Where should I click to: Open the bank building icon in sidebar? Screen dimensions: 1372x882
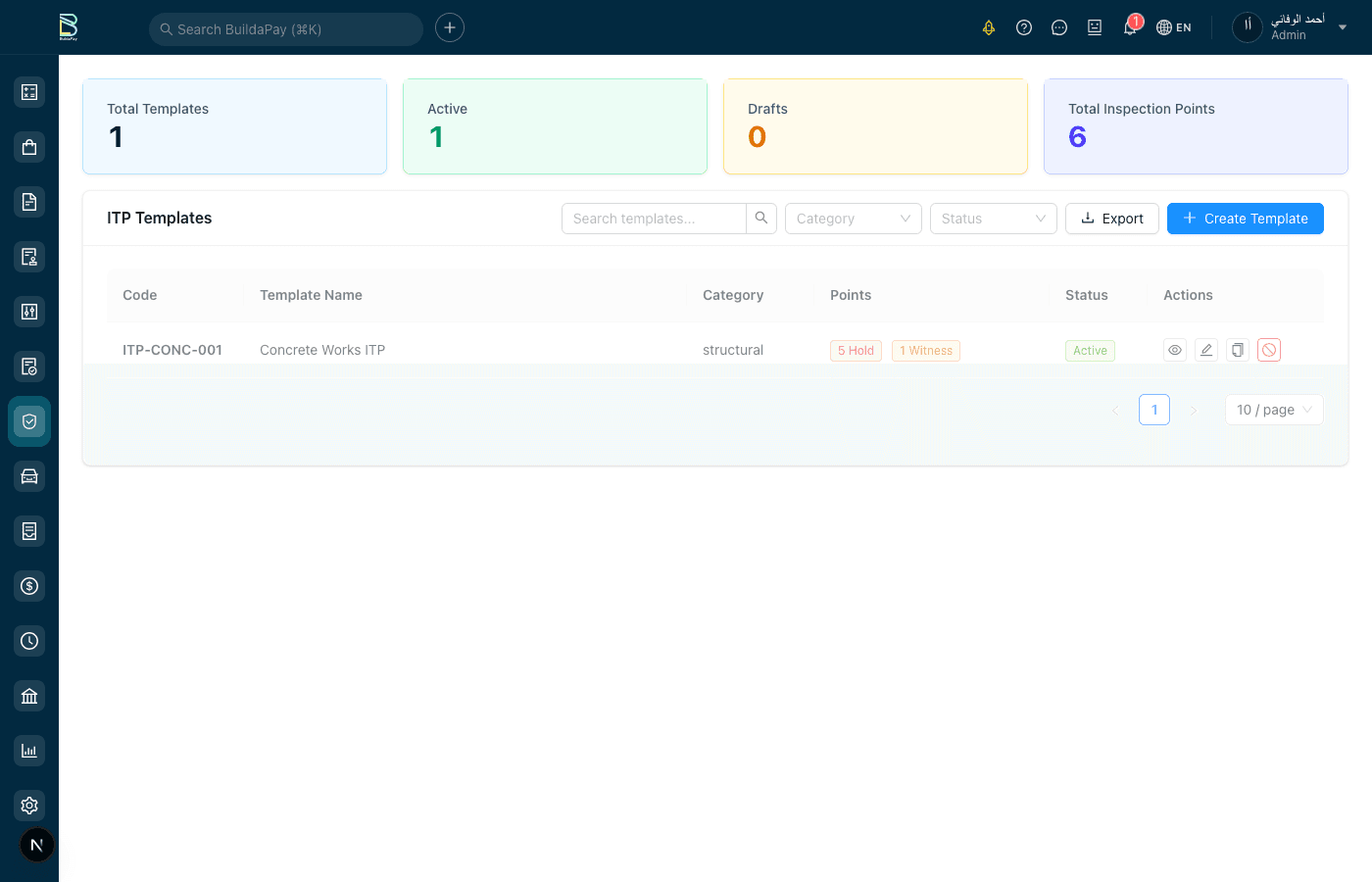(29, 696)
